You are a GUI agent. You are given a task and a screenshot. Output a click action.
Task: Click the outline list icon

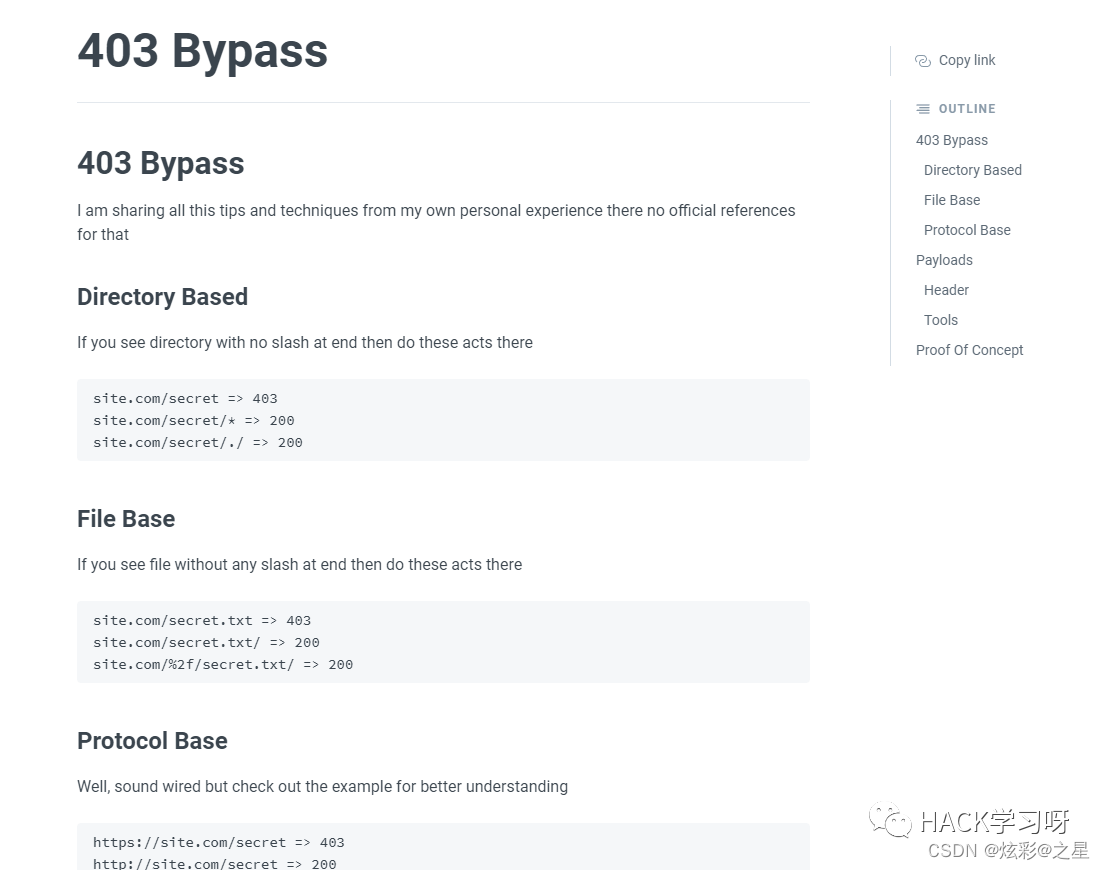[922, 108]
